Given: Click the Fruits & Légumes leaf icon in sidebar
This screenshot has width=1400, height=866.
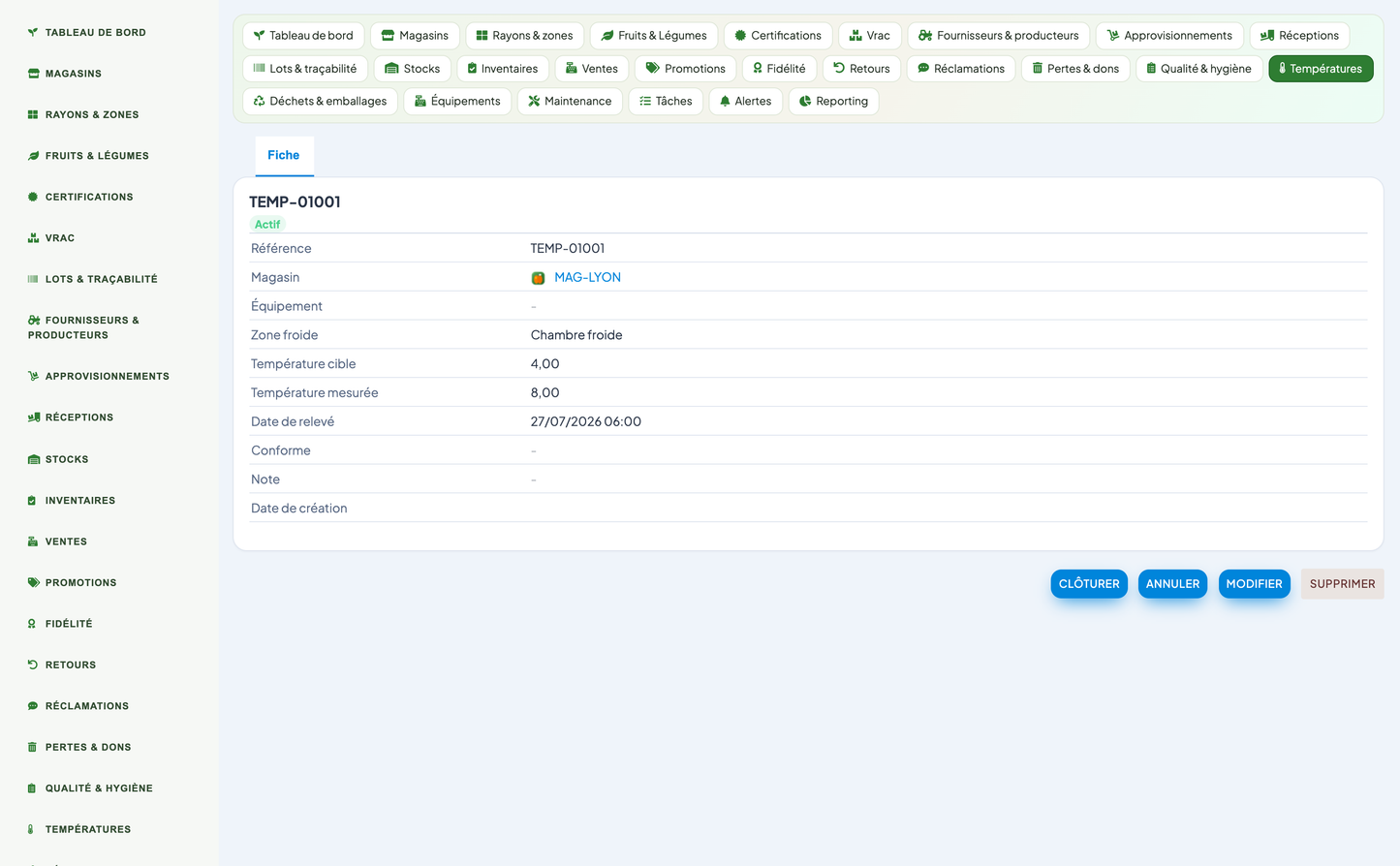Looking at the screenshot, I should pyautogui.click(x=33, y=156).
